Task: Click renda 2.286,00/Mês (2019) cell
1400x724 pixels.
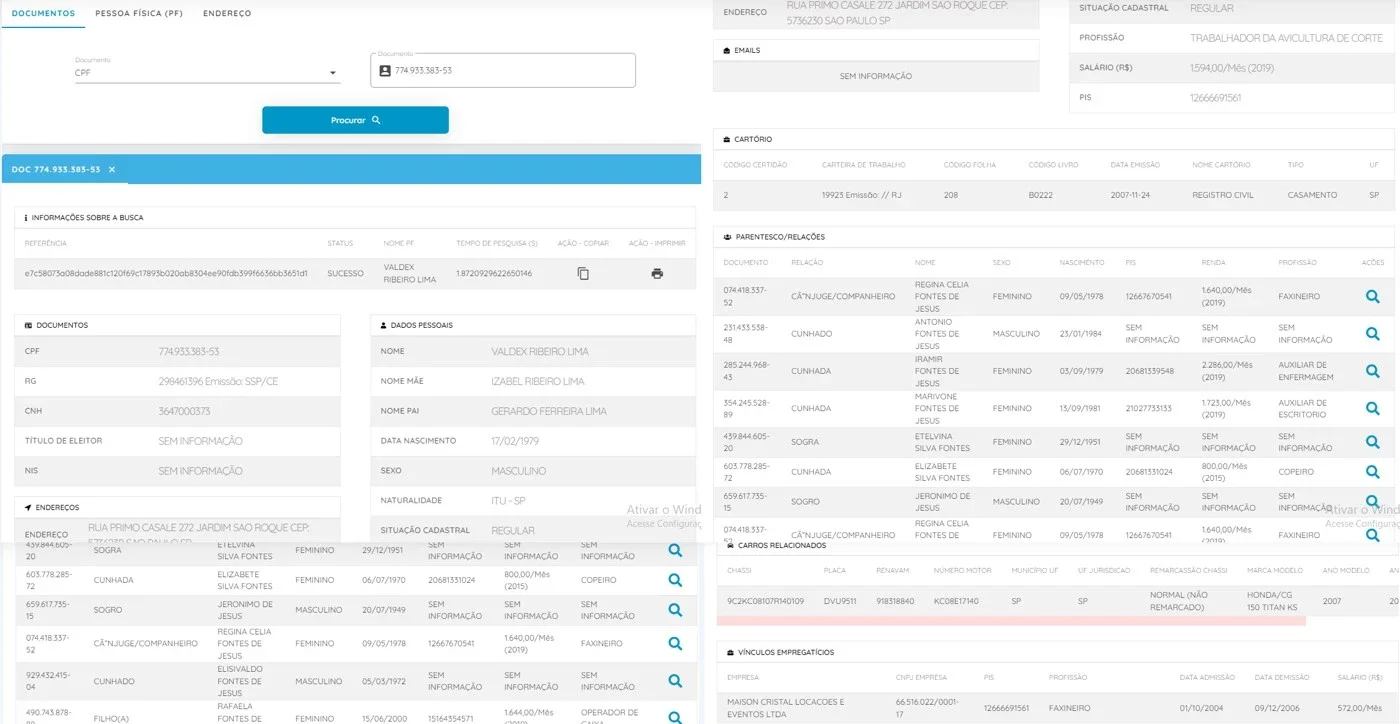Action: [x=1227, y=371]
